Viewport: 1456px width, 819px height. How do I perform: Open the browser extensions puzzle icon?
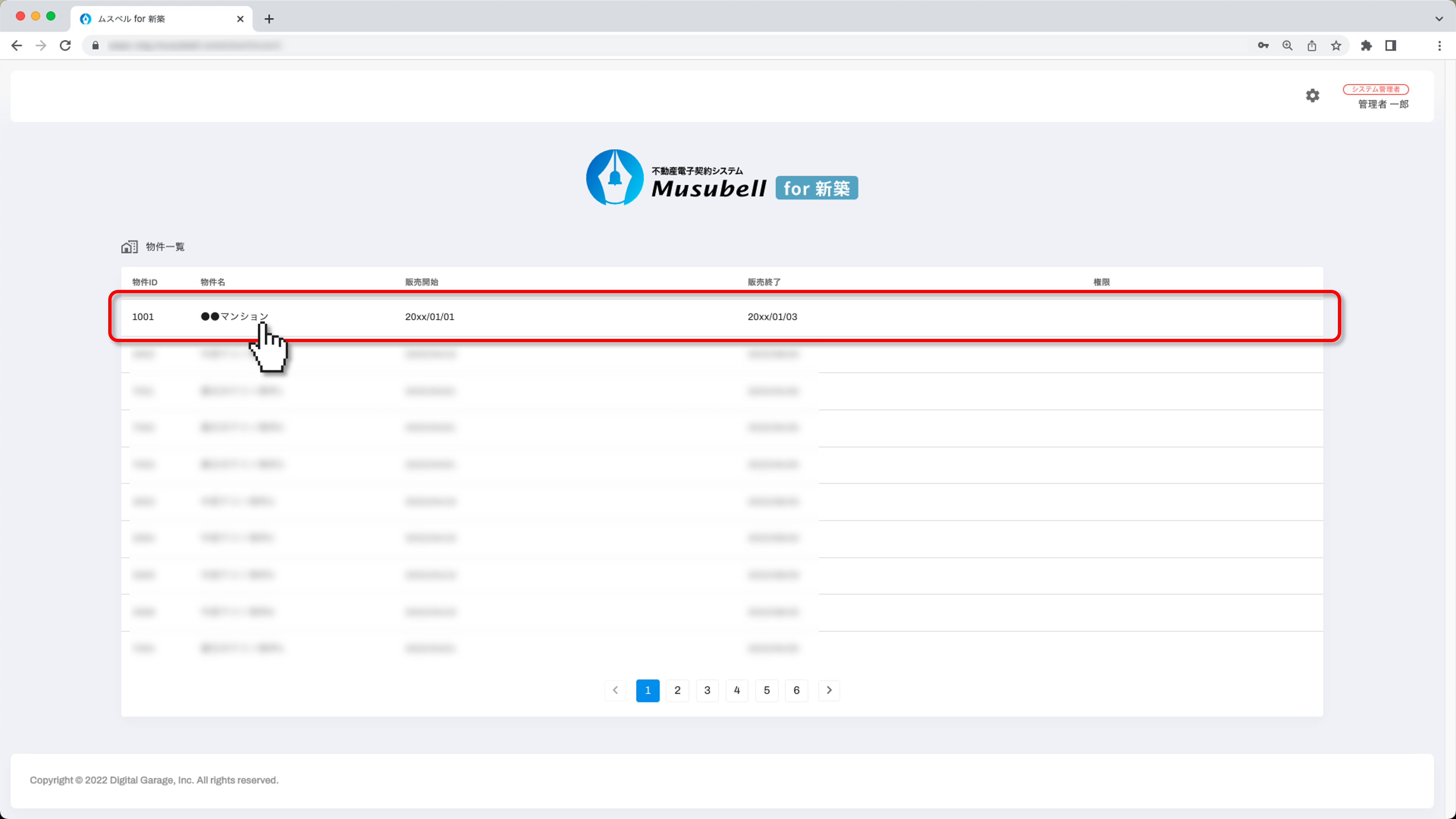click(x=1366, y=46)
